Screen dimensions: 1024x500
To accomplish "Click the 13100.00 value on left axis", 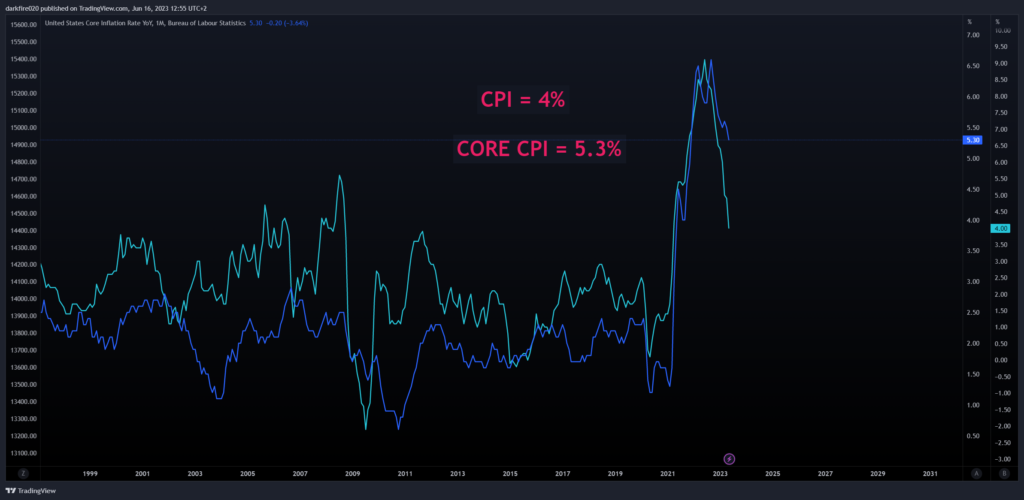I will (23, 453).
